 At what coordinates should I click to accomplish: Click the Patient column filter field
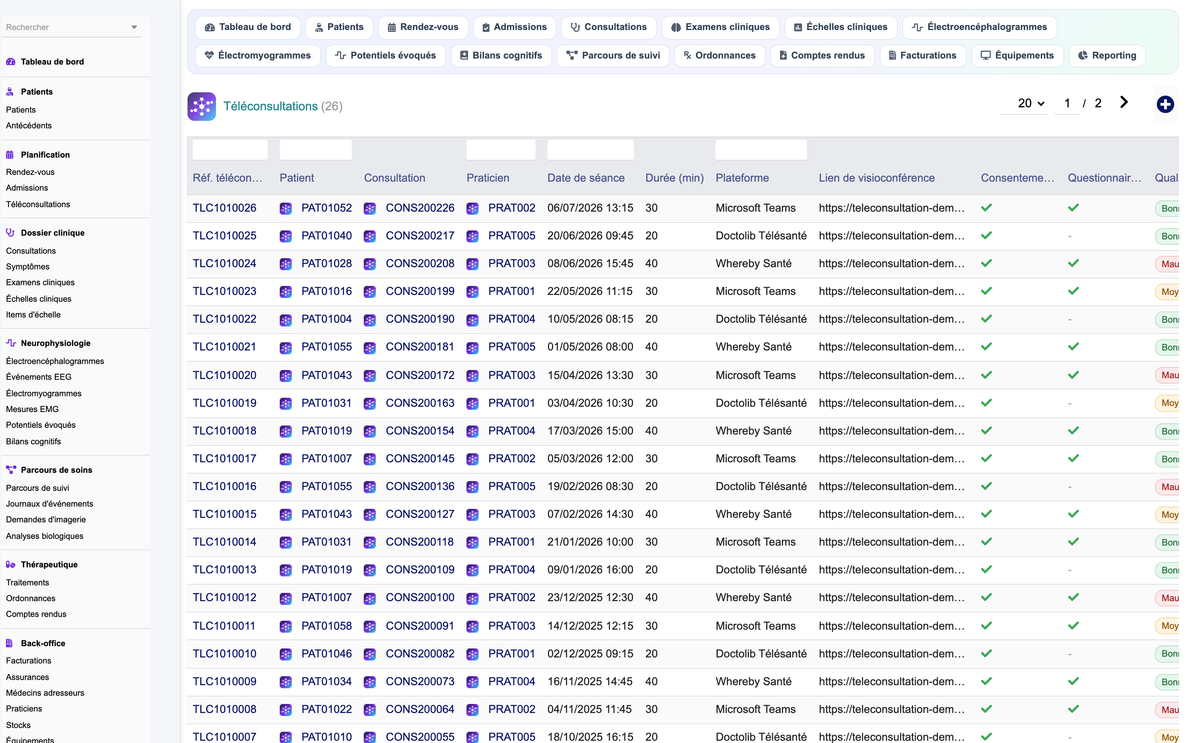click(316, 150)
